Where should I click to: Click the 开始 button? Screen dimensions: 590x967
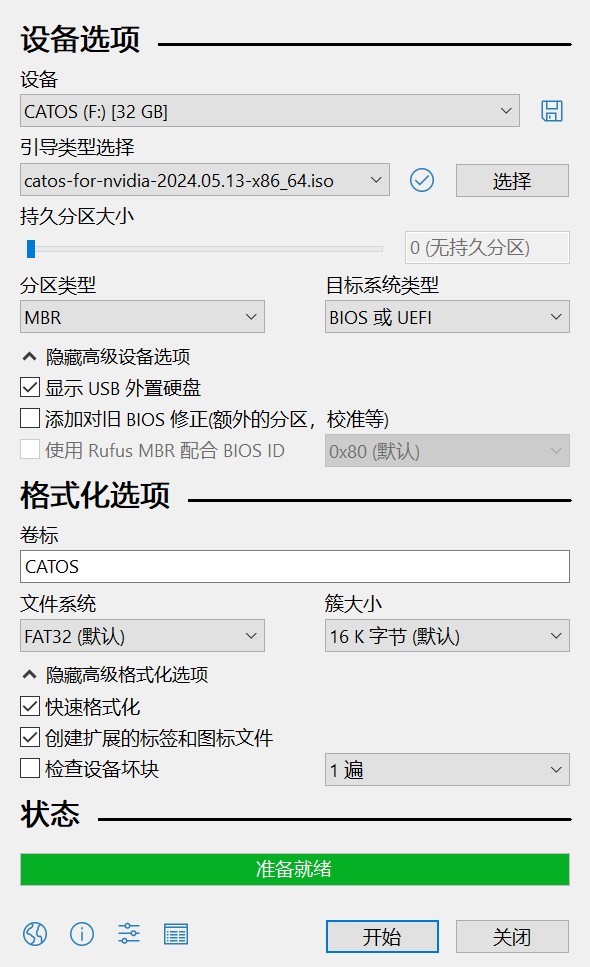point(382,937)
